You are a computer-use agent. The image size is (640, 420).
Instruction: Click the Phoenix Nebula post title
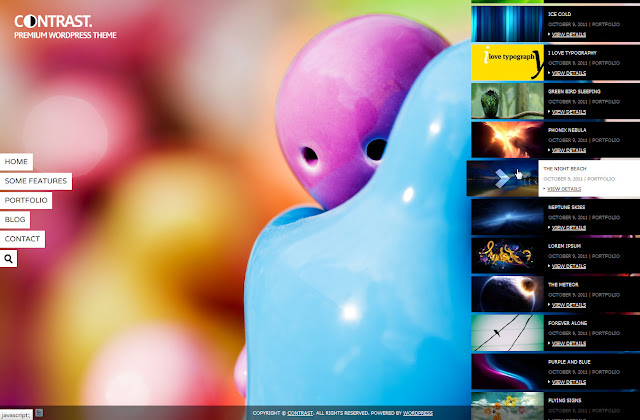tap(567, 130)
